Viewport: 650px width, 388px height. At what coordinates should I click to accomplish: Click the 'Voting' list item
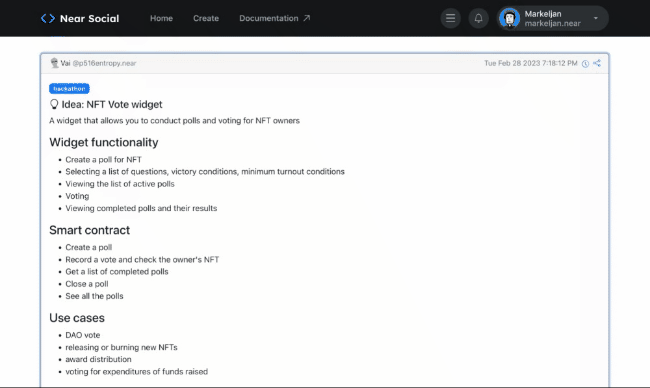(x=77, y=196)
